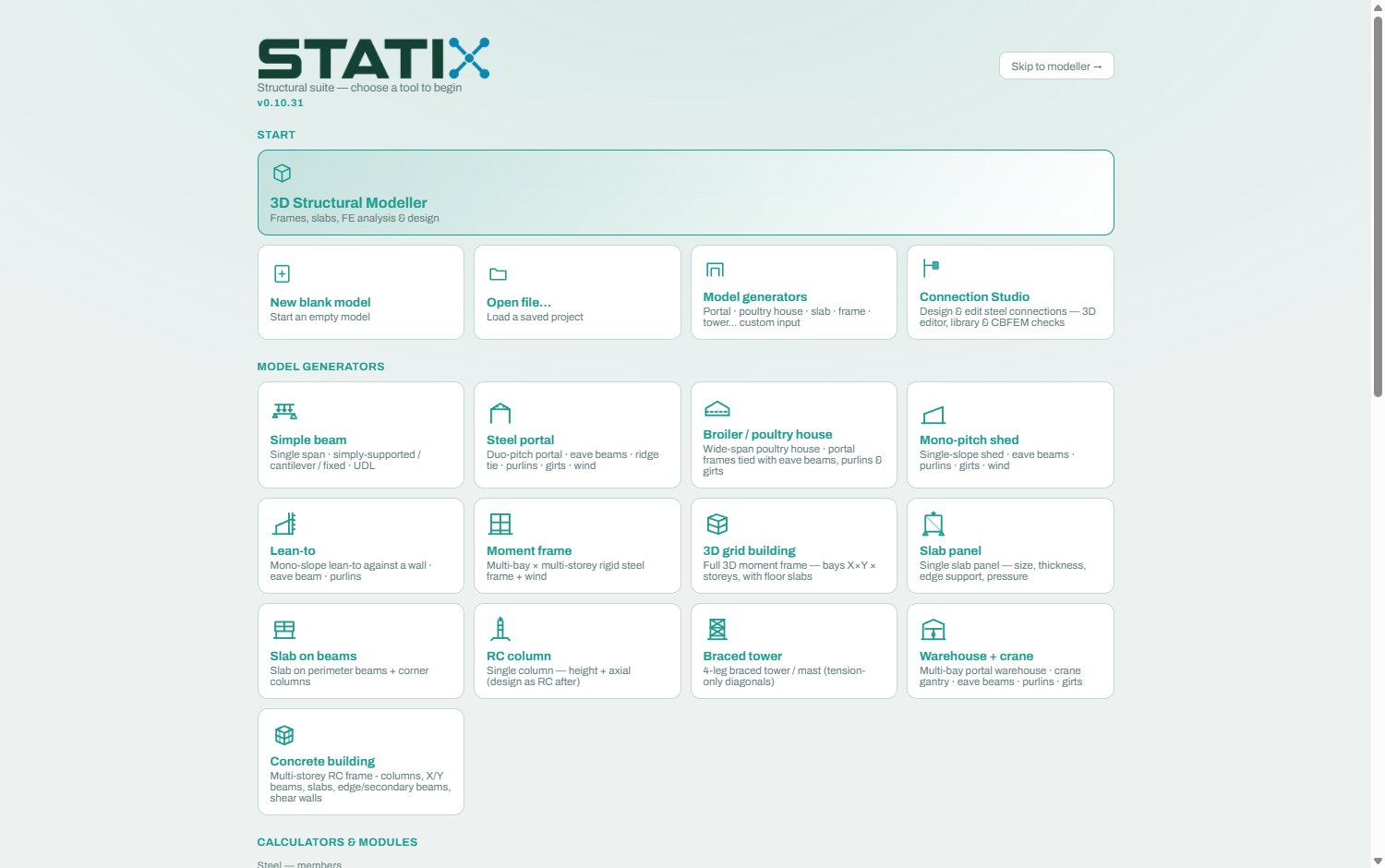Click the Lean-to icon
The height and width of the screenshot is (868, 1385).
click(284, 524)
